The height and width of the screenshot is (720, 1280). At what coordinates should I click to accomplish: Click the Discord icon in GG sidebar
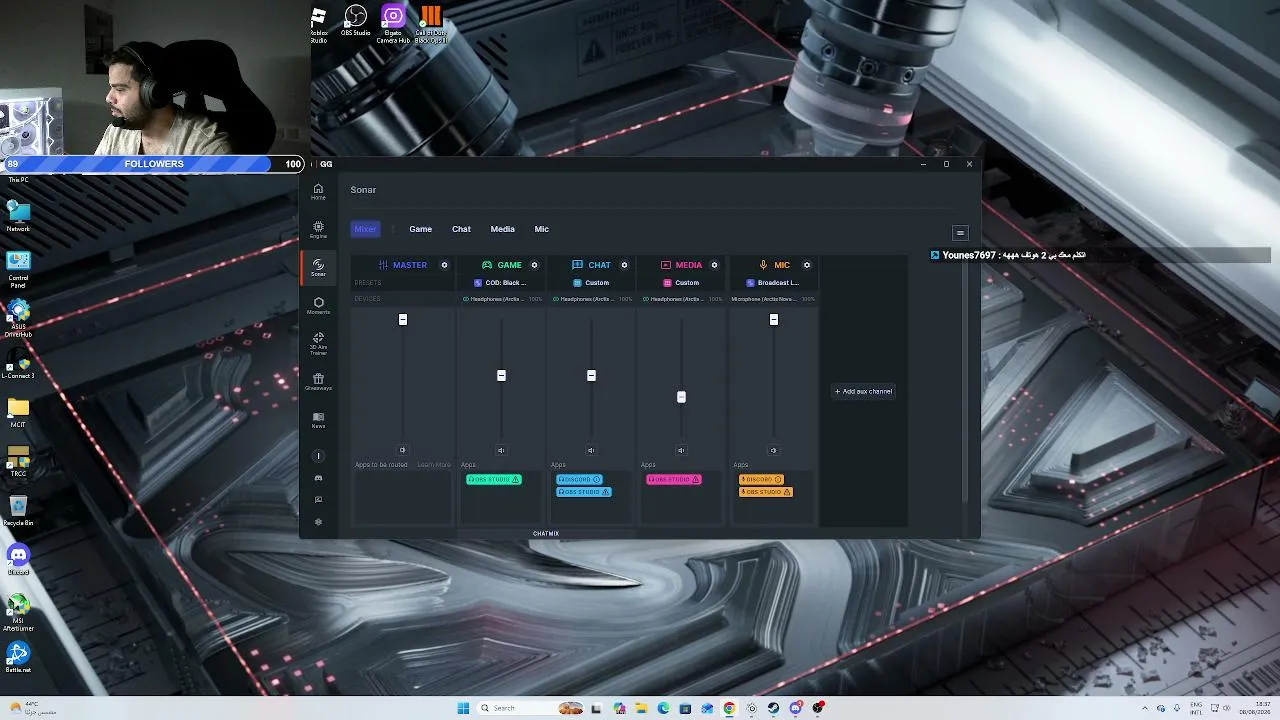318,478
